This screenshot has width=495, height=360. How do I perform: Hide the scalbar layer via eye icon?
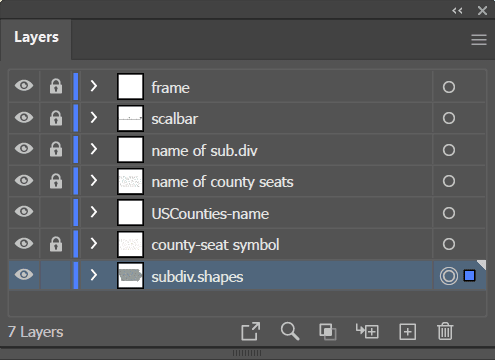[x=24, y=117]
